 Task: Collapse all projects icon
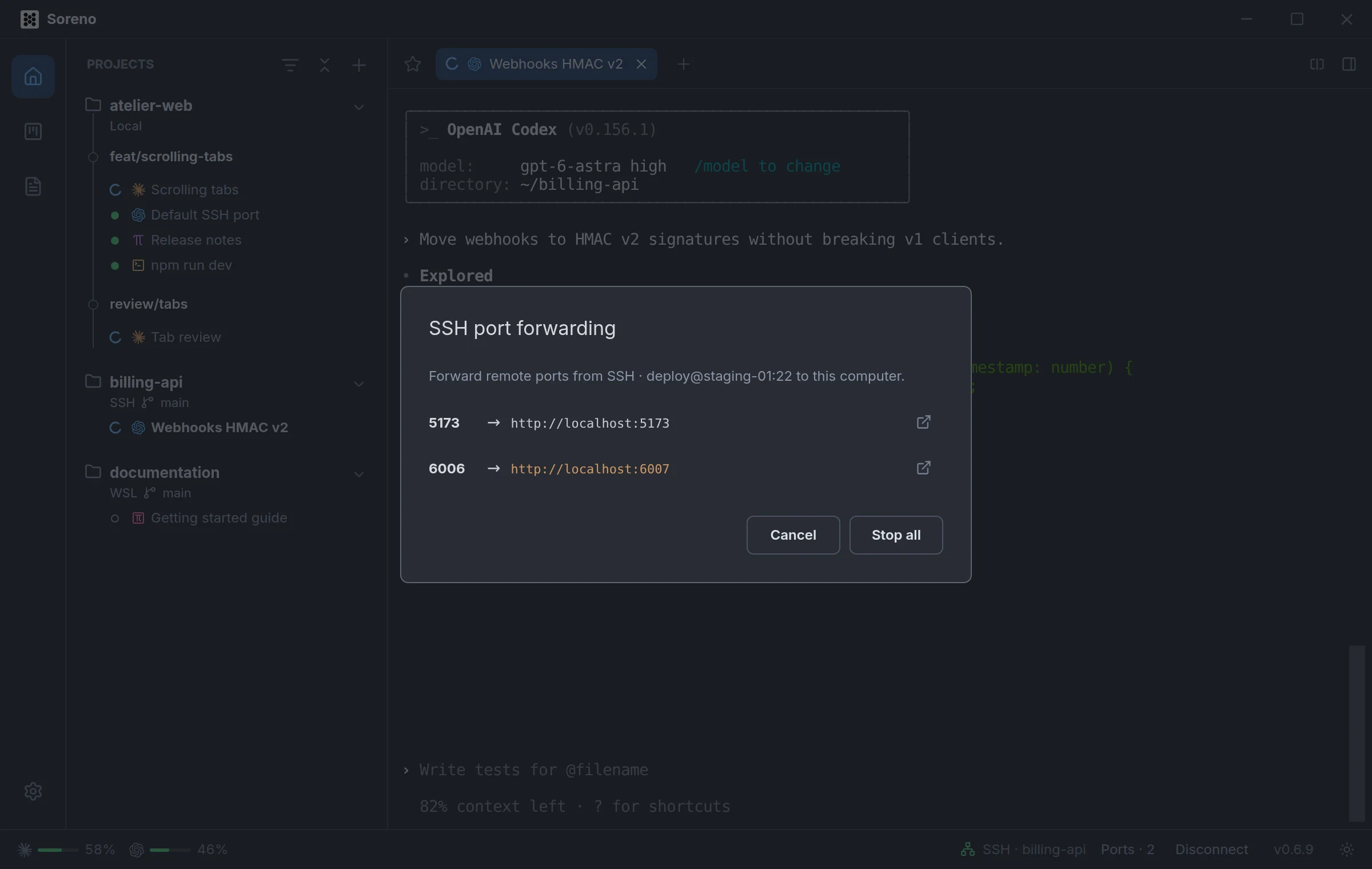325,65
